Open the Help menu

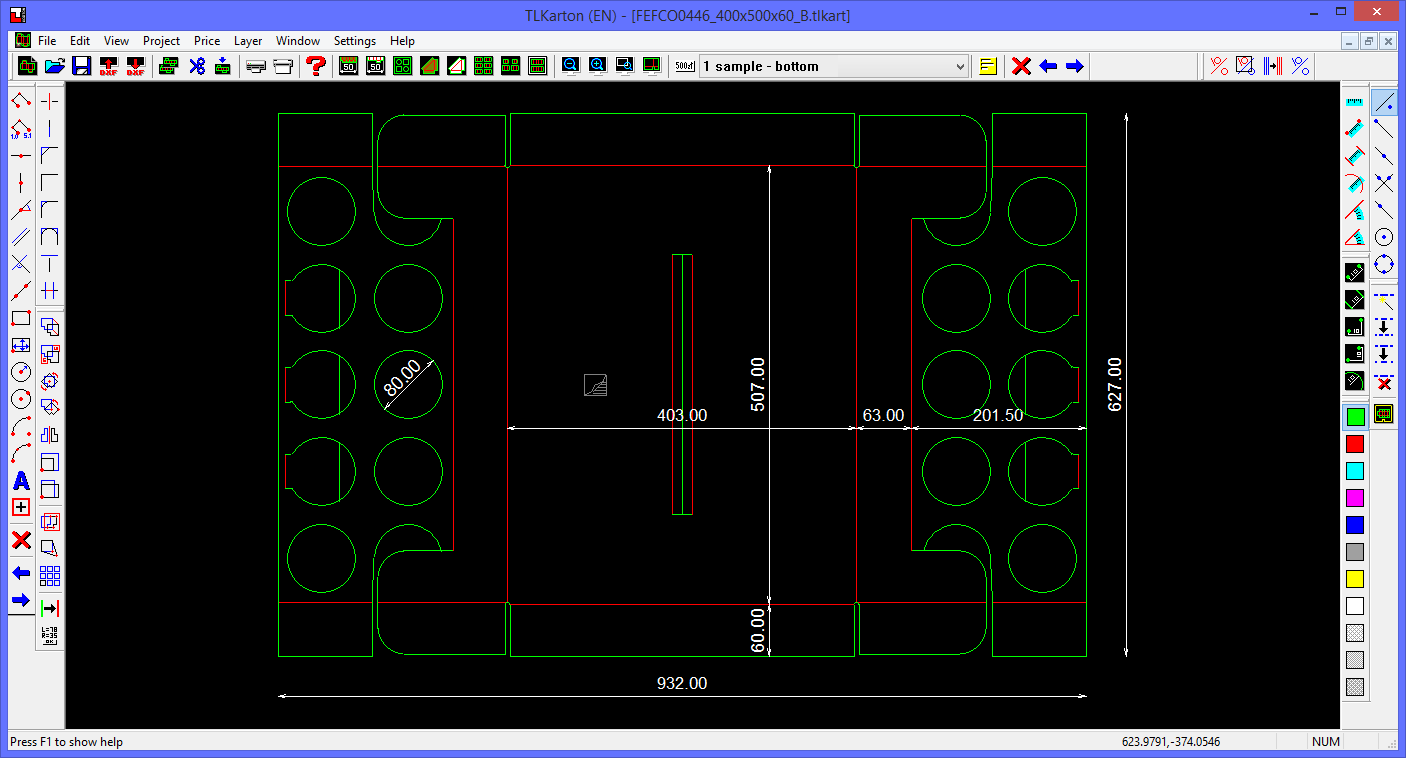402,41
